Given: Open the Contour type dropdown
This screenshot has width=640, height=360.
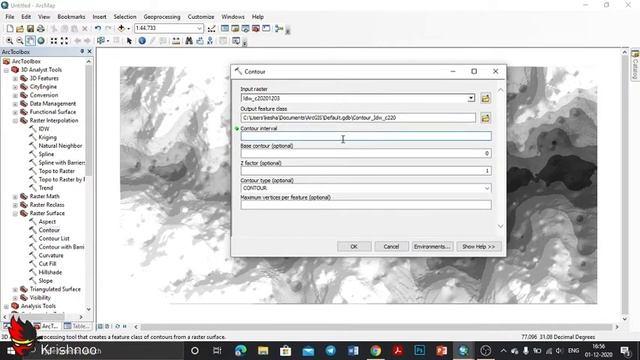Looking at the screenshot, I should tap(487, 188).
